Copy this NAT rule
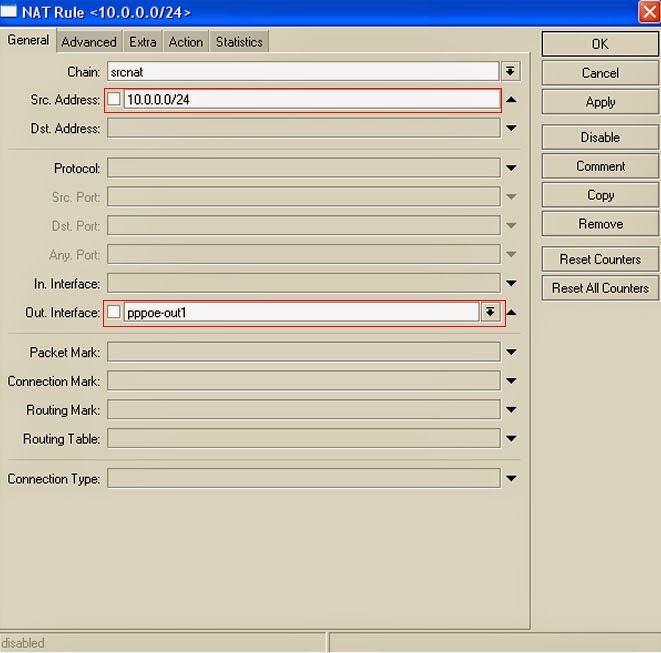661x653 pixels. 600,195
